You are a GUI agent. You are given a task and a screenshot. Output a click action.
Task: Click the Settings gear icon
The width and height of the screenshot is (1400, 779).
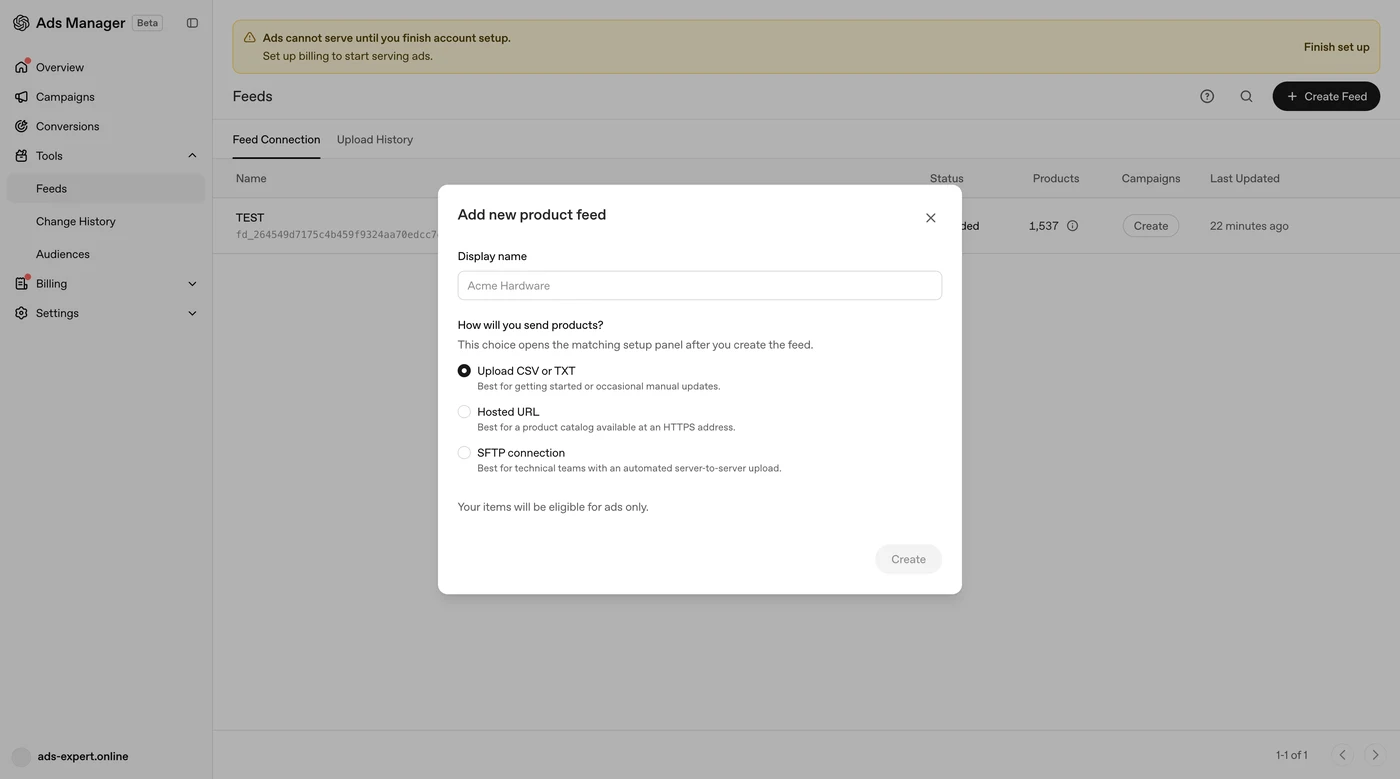tap(21, 313)
